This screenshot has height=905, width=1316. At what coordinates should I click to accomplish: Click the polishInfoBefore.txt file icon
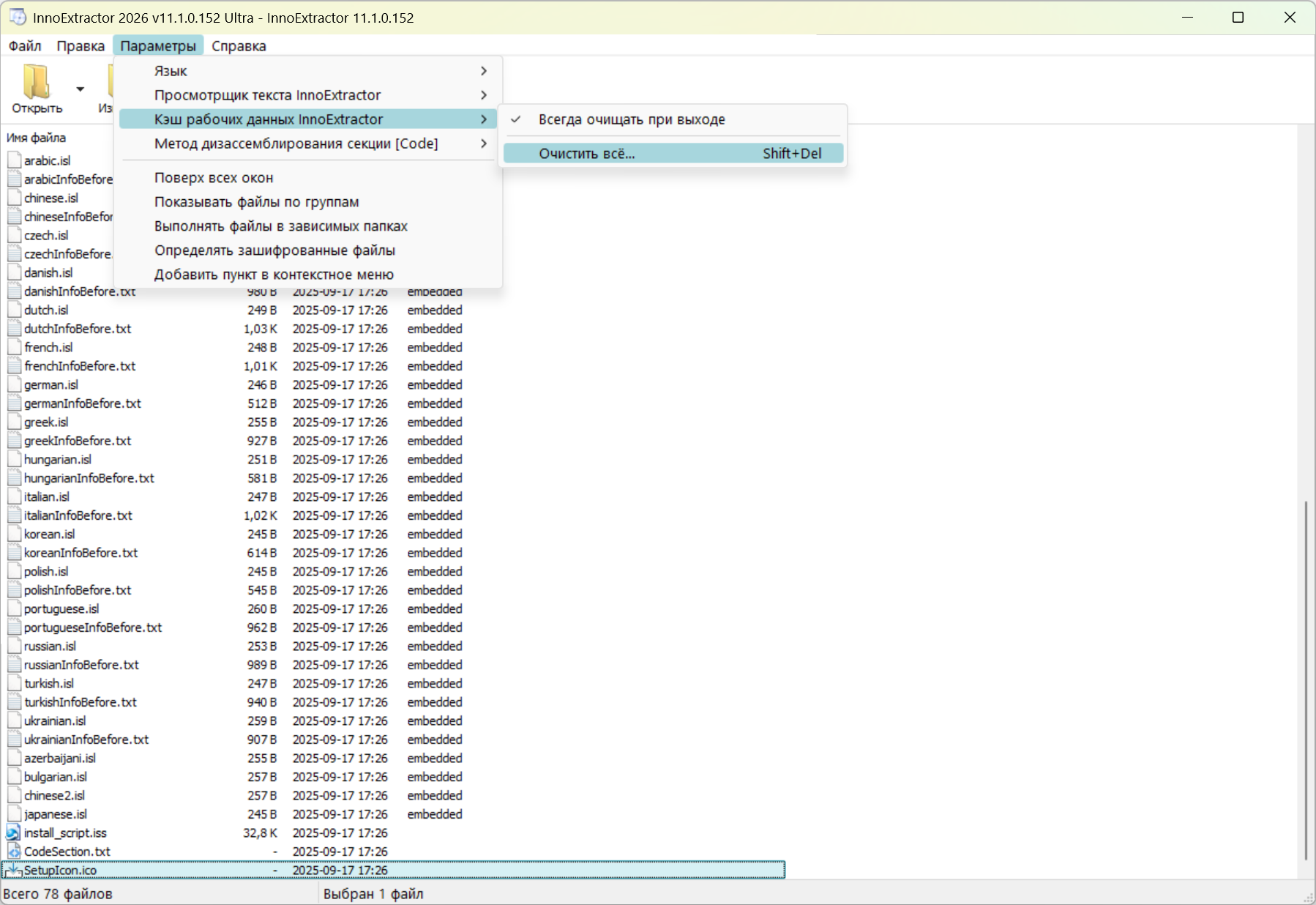(14, 590)
